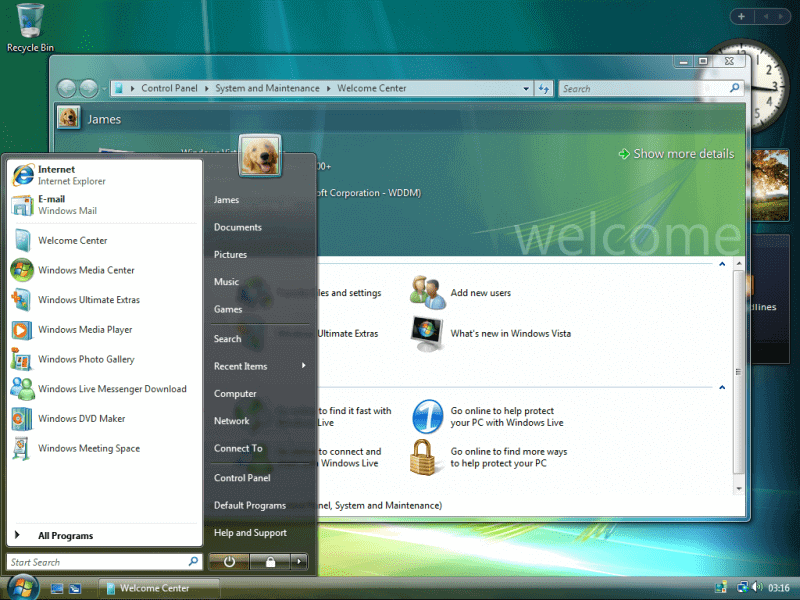800x600 pixels.
Task: Click the Forward button in Welcome Center window
Action: pos(88,88)
